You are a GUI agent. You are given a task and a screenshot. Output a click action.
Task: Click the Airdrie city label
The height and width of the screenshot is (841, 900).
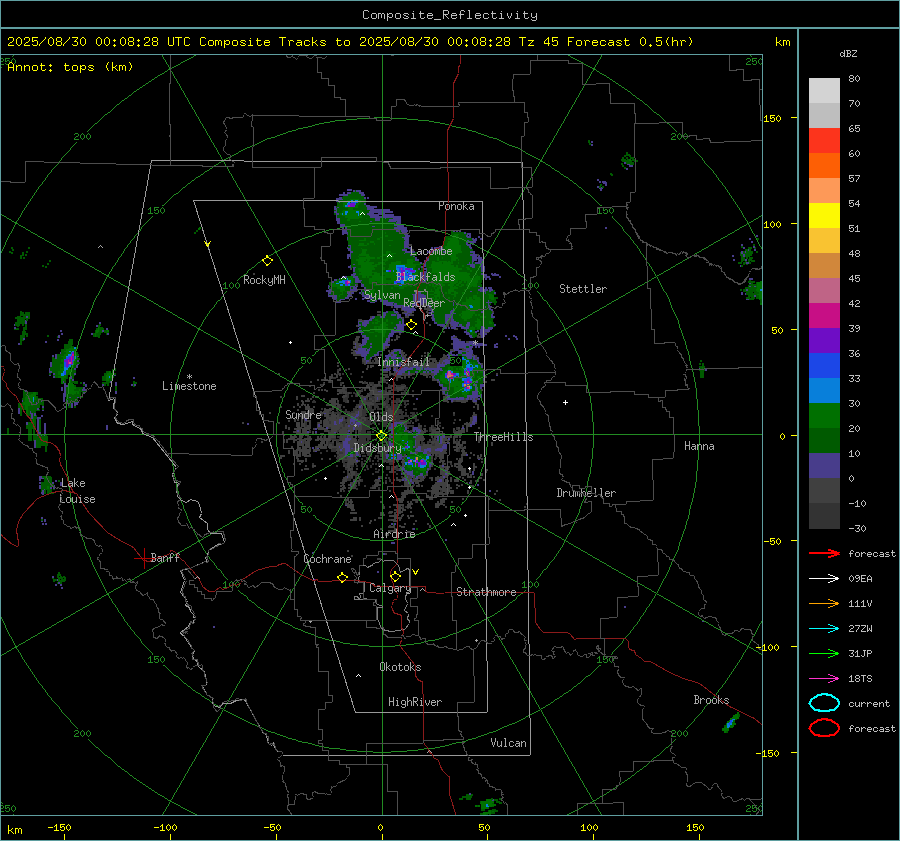tap(394, 534)
